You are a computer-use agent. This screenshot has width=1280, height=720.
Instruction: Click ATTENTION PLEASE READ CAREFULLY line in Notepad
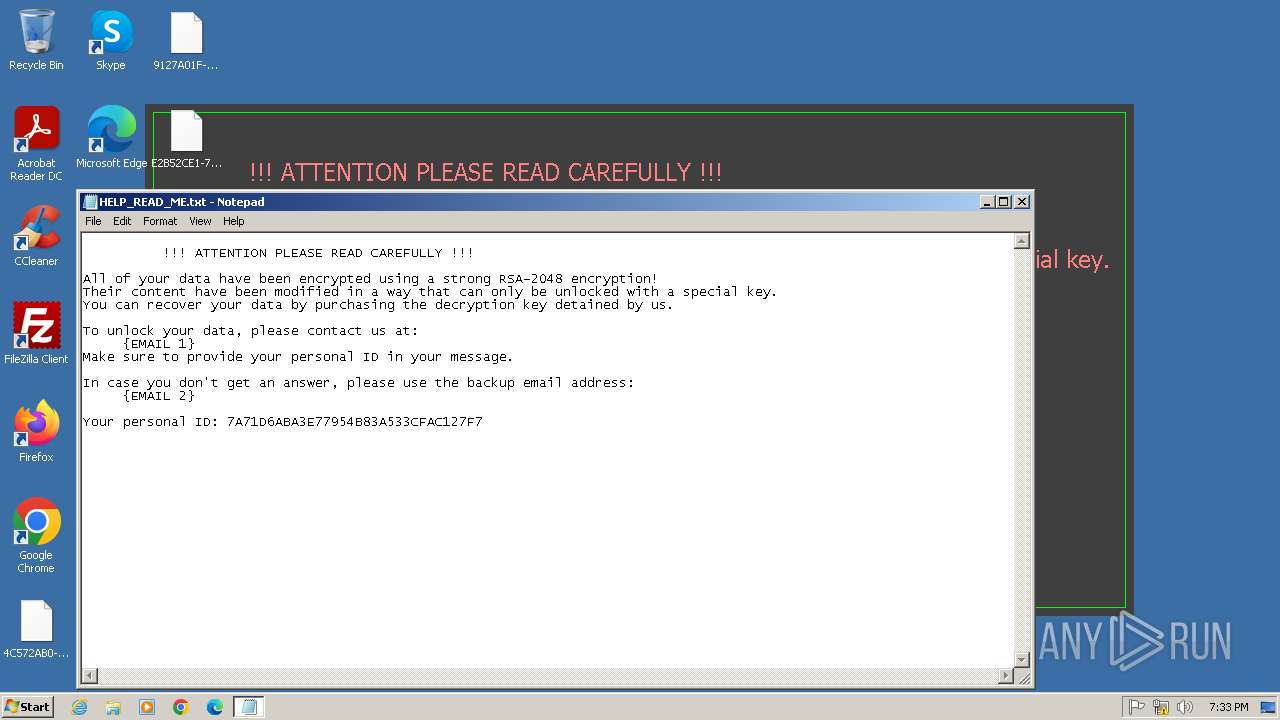pyautogui.click(x=319, y=253)
